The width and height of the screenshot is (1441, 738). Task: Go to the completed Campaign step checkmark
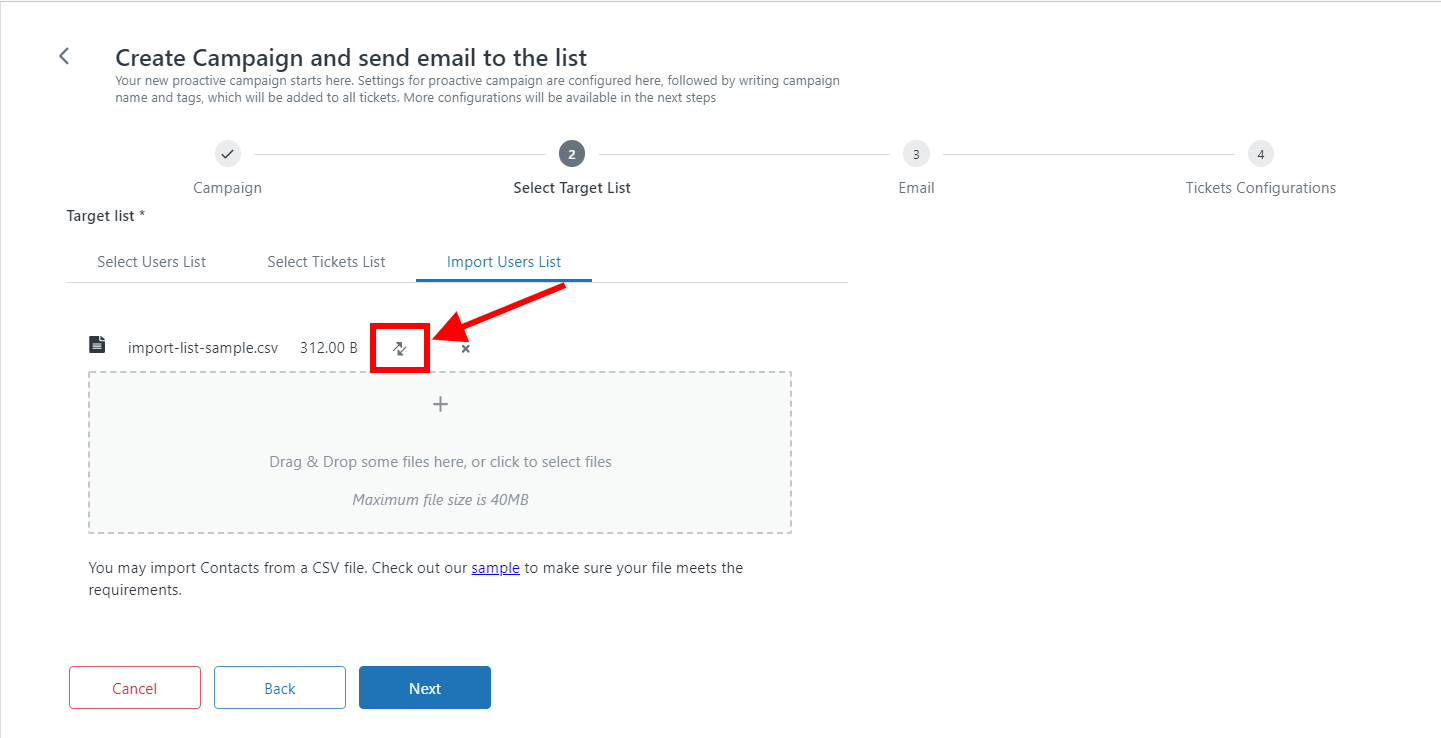click(x=228, y=154)
